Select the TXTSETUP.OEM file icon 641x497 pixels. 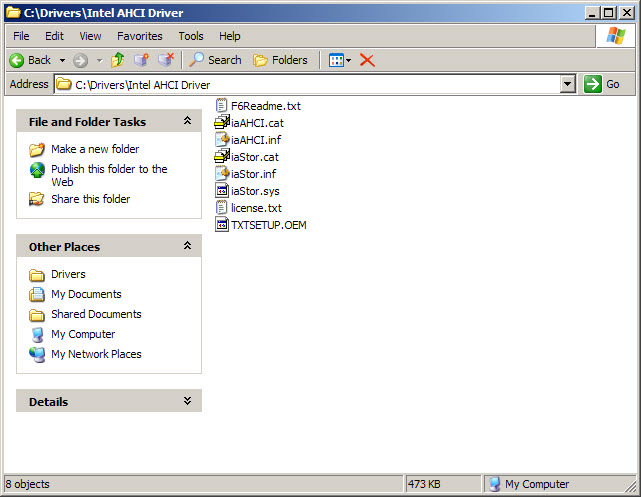coord(222,224)
